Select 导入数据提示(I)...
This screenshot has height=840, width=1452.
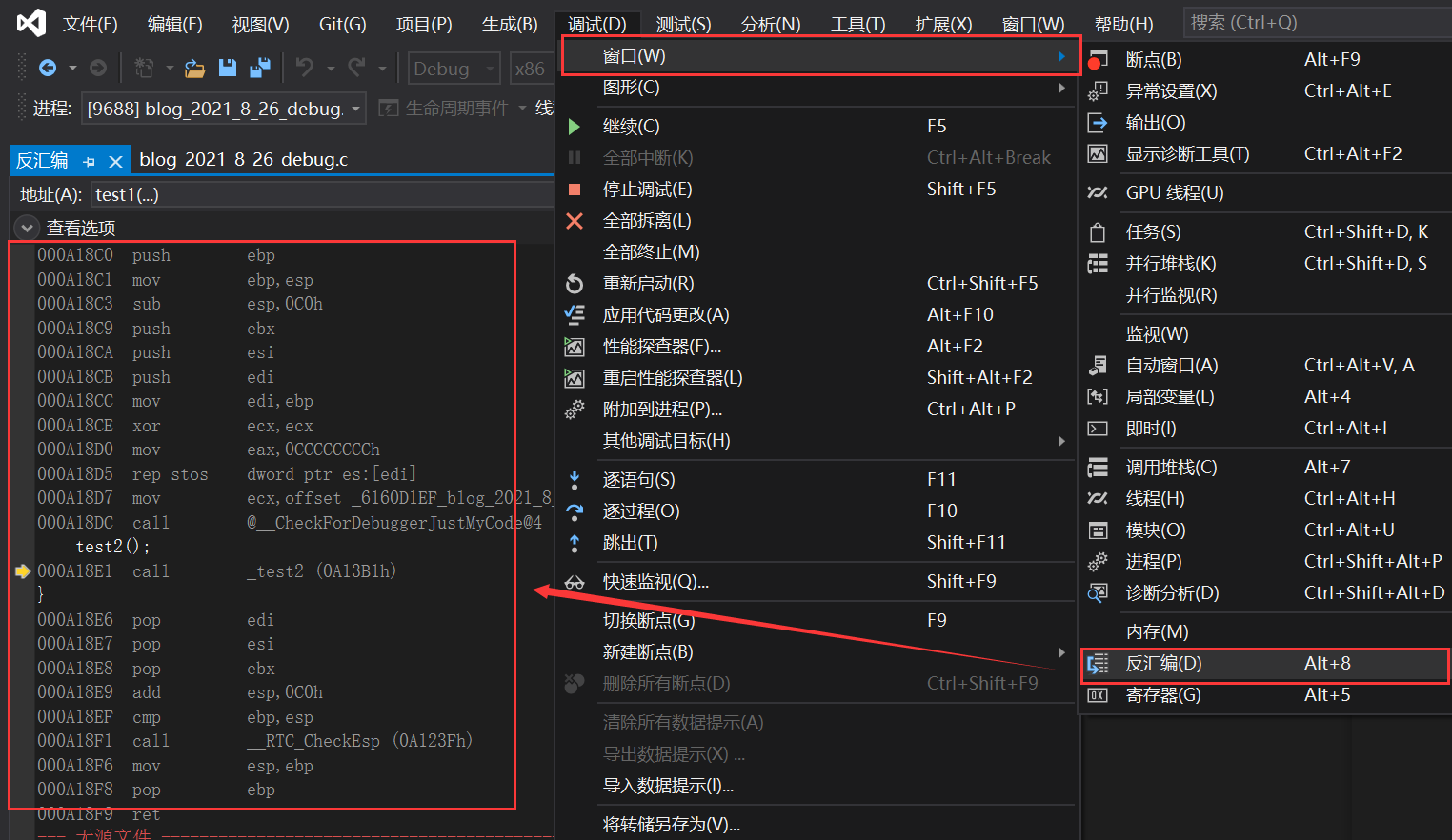[x=815, y=786]
